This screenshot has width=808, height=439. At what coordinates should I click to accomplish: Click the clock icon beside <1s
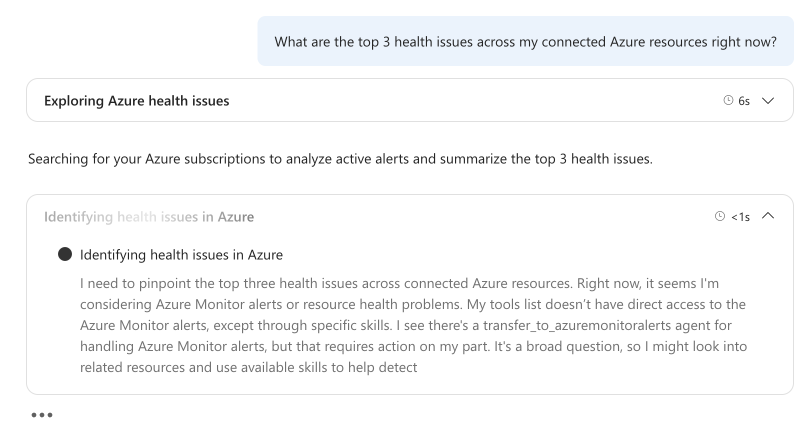pos(719,217)
